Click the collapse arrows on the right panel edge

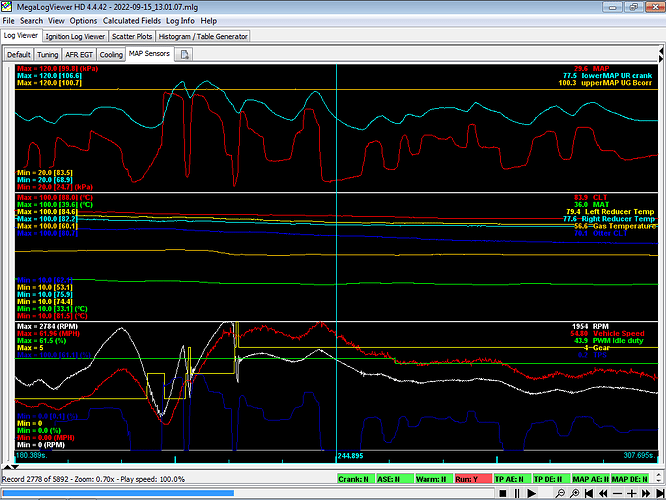pos(661,54)
